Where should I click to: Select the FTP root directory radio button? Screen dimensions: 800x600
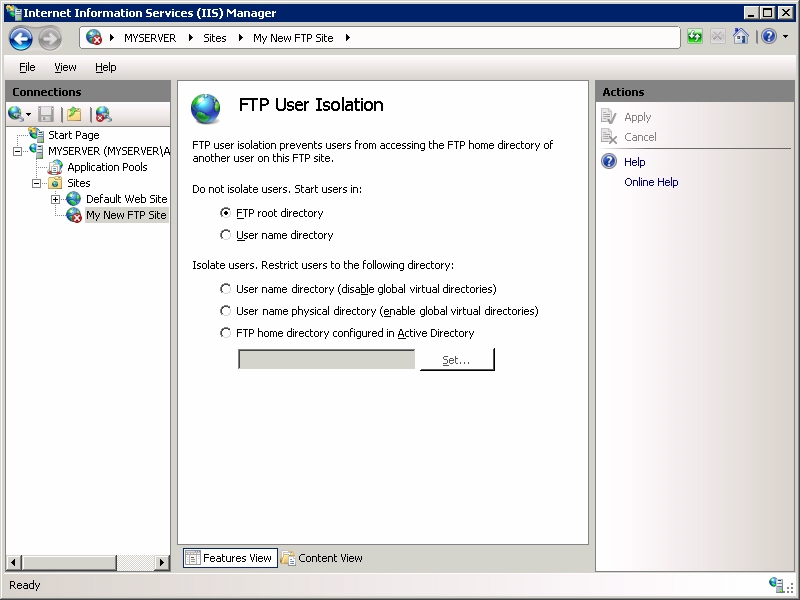pyautogui.click(x=225, y=212)
